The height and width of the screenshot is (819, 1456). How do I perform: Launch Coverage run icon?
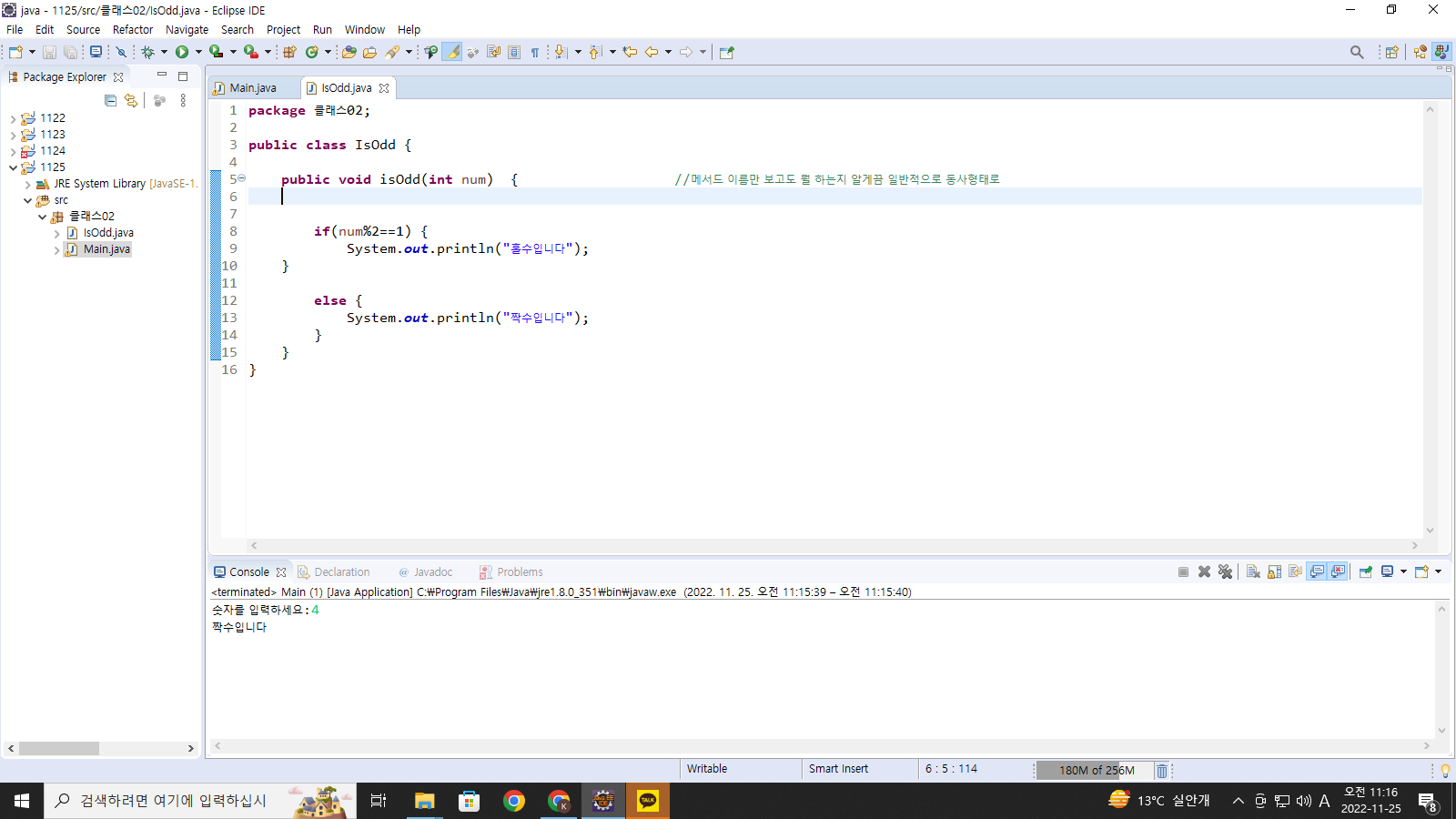[x=216, y=52]
